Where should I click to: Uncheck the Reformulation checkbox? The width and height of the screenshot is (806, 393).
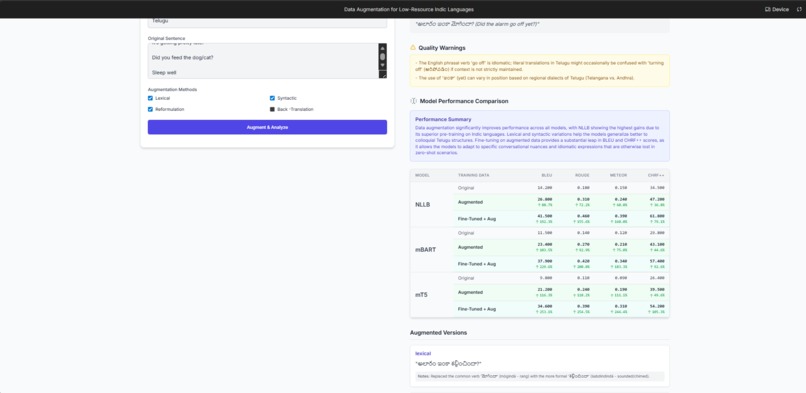pyautogui.click(x=150, y=109)
